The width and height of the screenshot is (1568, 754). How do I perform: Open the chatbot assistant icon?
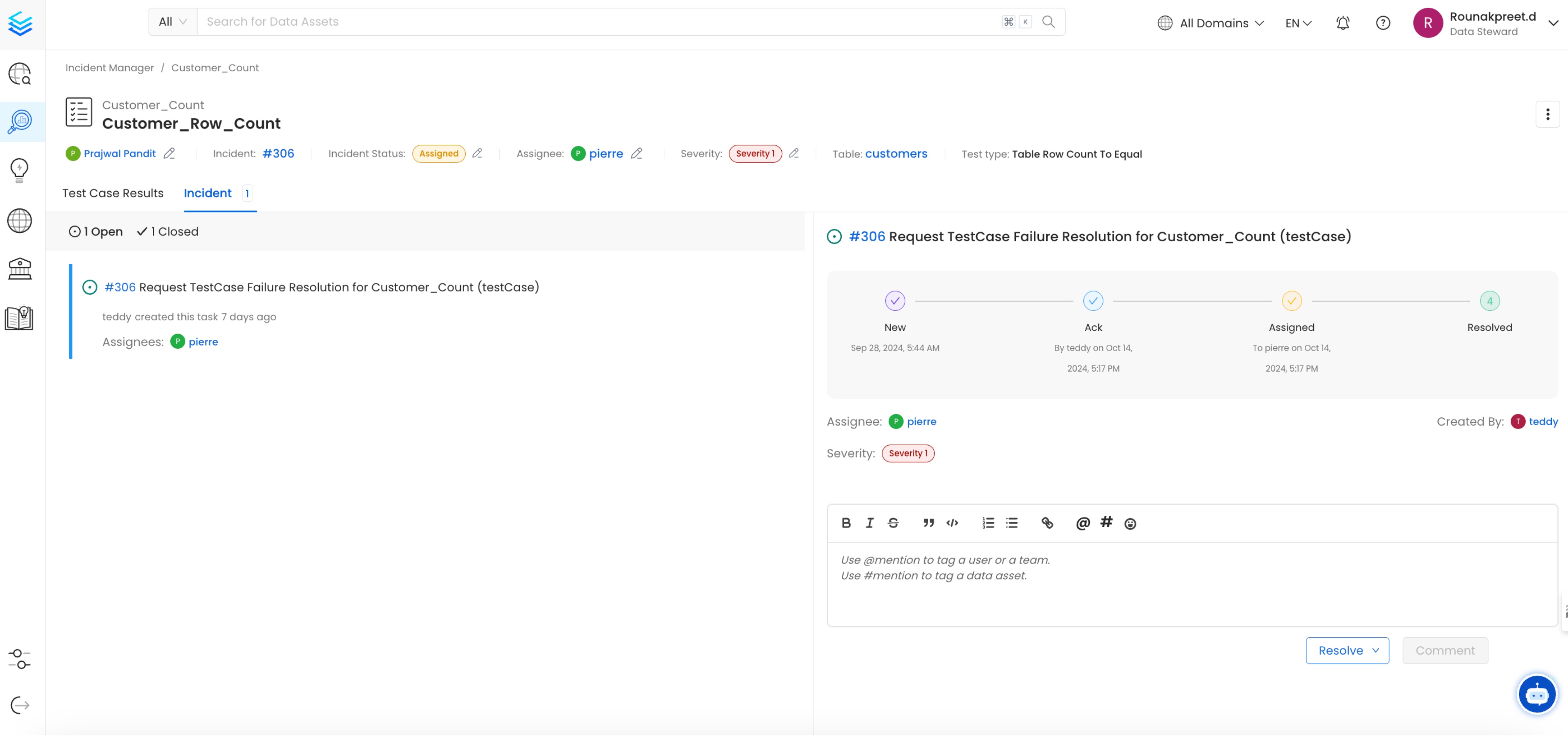point(1536,694)
